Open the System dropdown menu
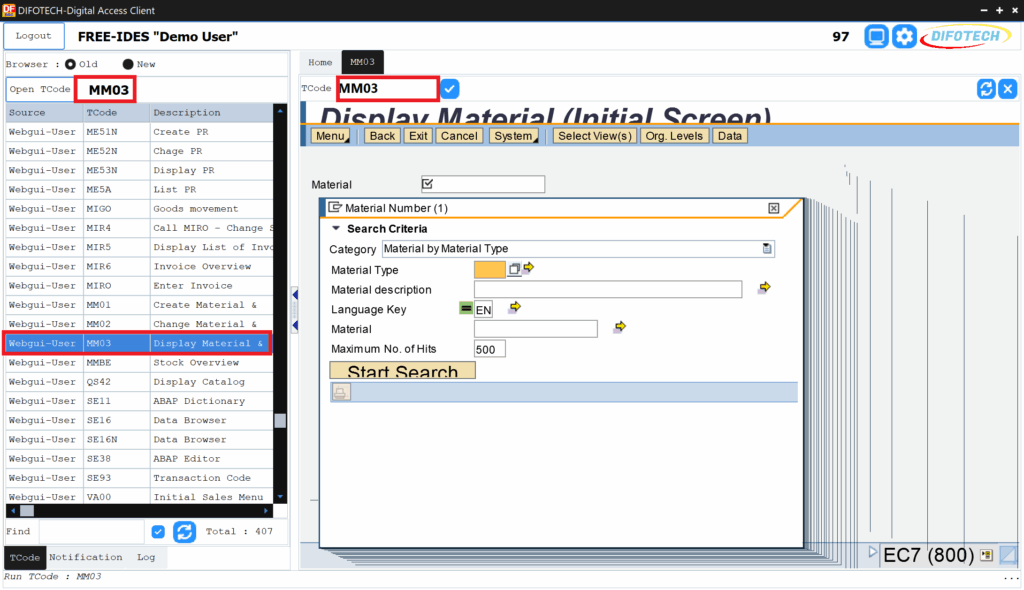The image size is (1024, 590). [x=515, y=136]
